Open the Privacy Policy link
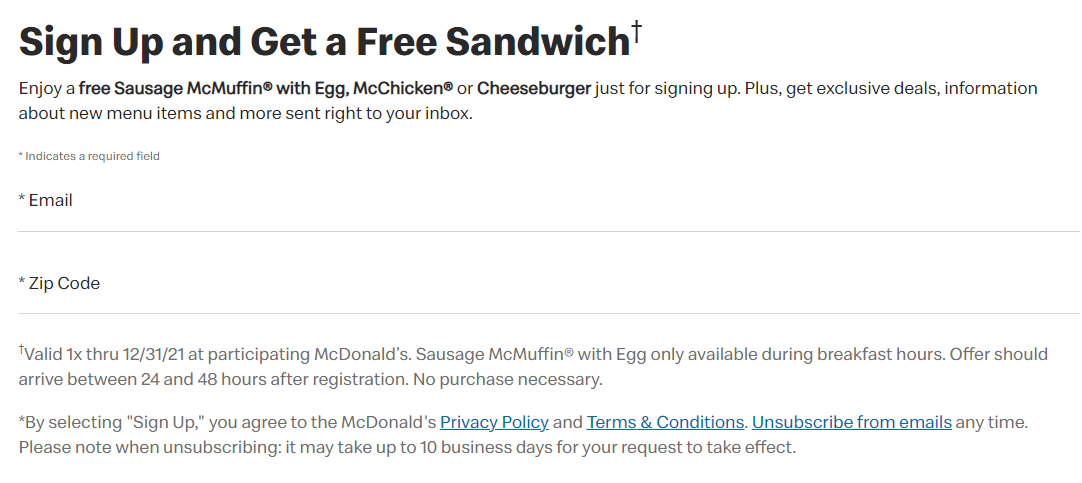This screenshot has width=1082, height=483. pyautogui.click(x=494, y=422)
